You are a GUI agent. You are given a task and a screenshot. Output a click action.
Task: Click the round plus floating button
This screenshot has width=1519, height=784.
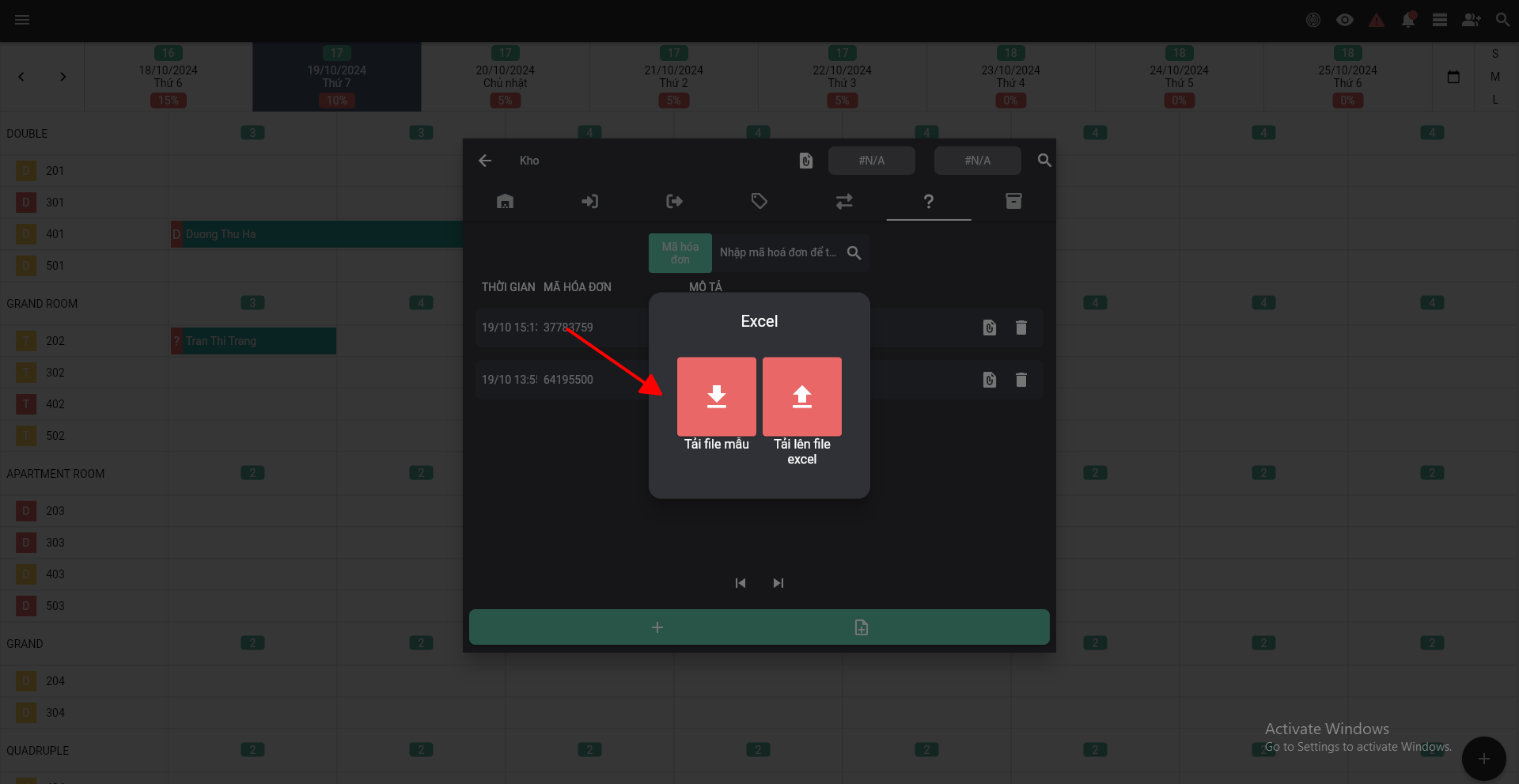(x=1484, y=759)
